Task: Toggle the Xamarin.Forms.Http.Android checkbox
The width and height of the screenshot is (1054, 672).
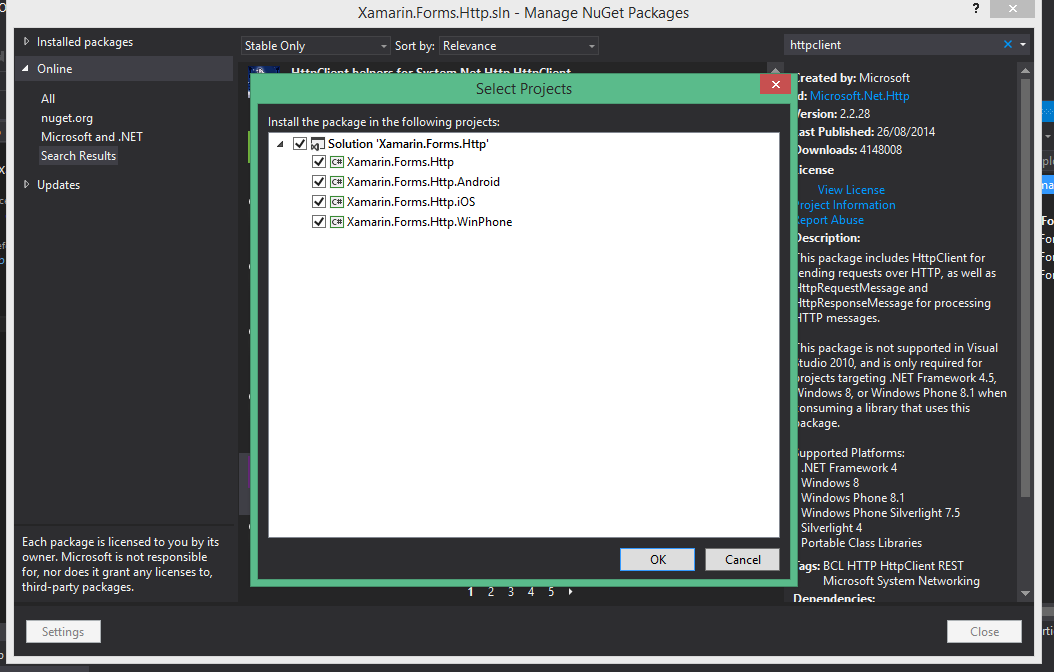Action: (319, 182)
